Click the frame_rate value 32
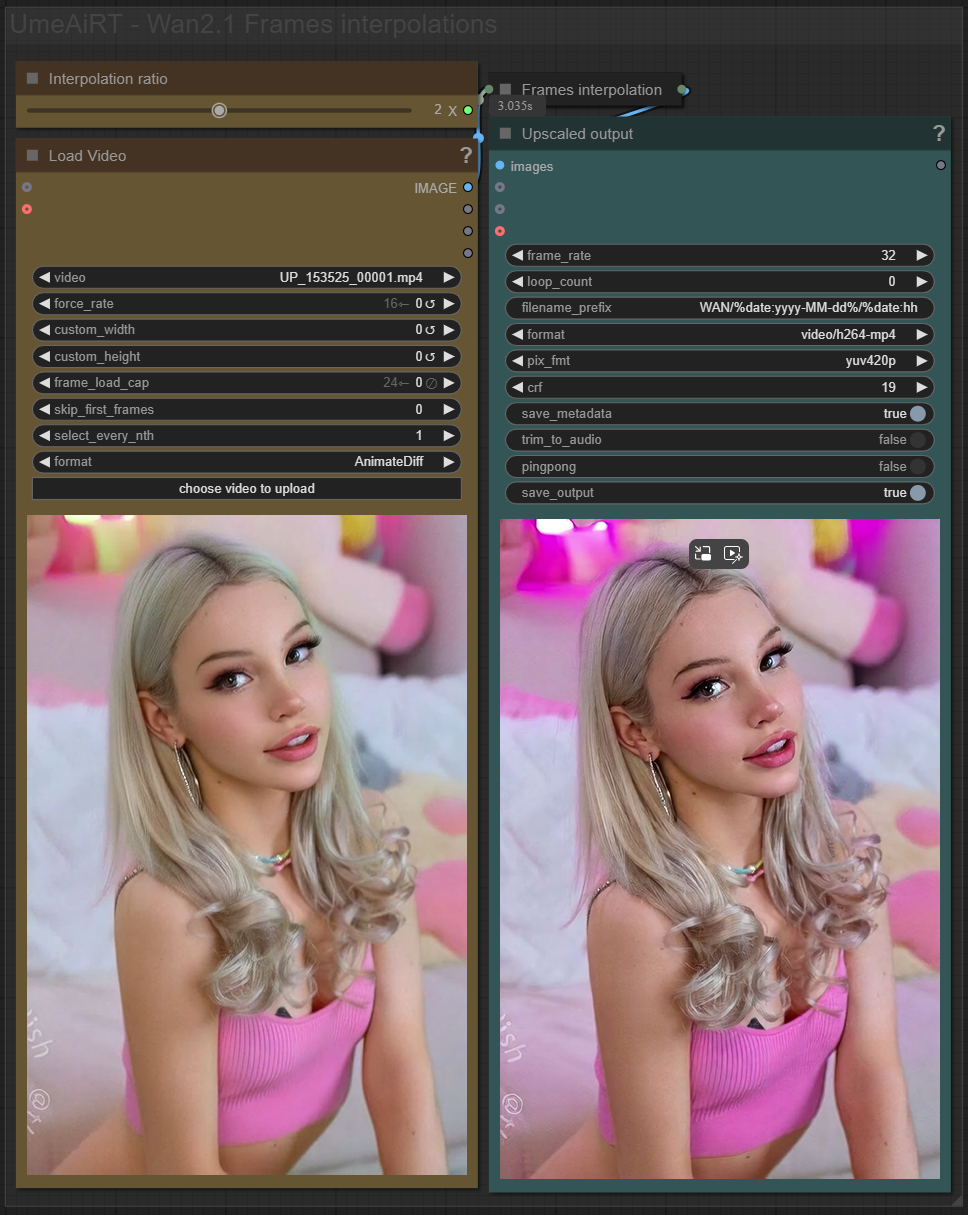The width and height of the screenshot is (968, 1215). click(x=888, y=255)
